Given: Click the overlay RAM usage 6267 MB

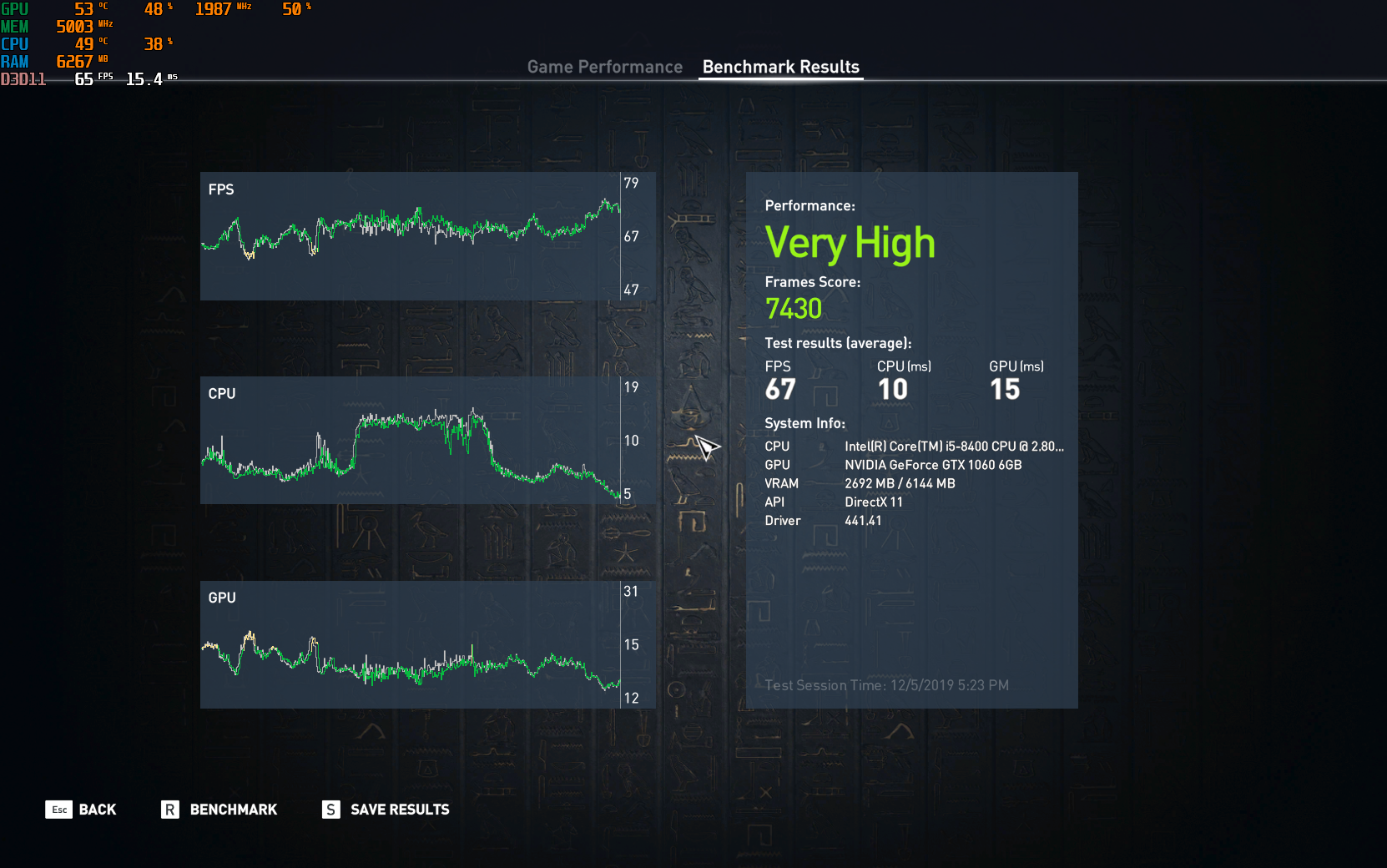Looking at the screenshot, I should pyautogui.click(x=82, y=62).
